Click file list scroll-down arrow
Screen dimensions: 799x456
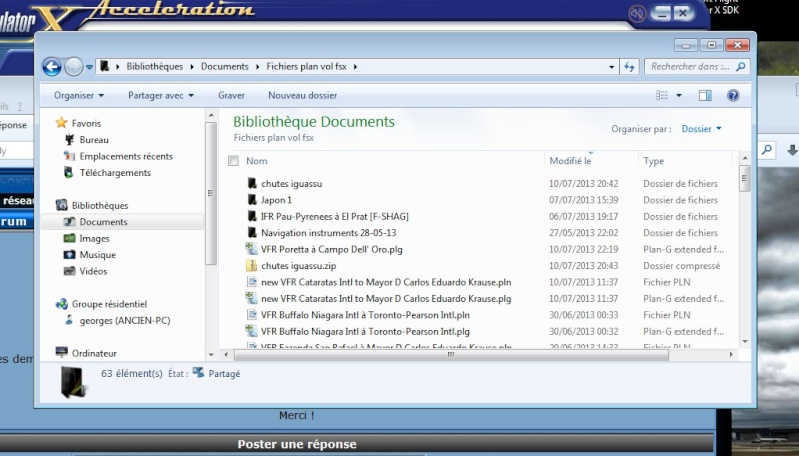click(745, 342)
